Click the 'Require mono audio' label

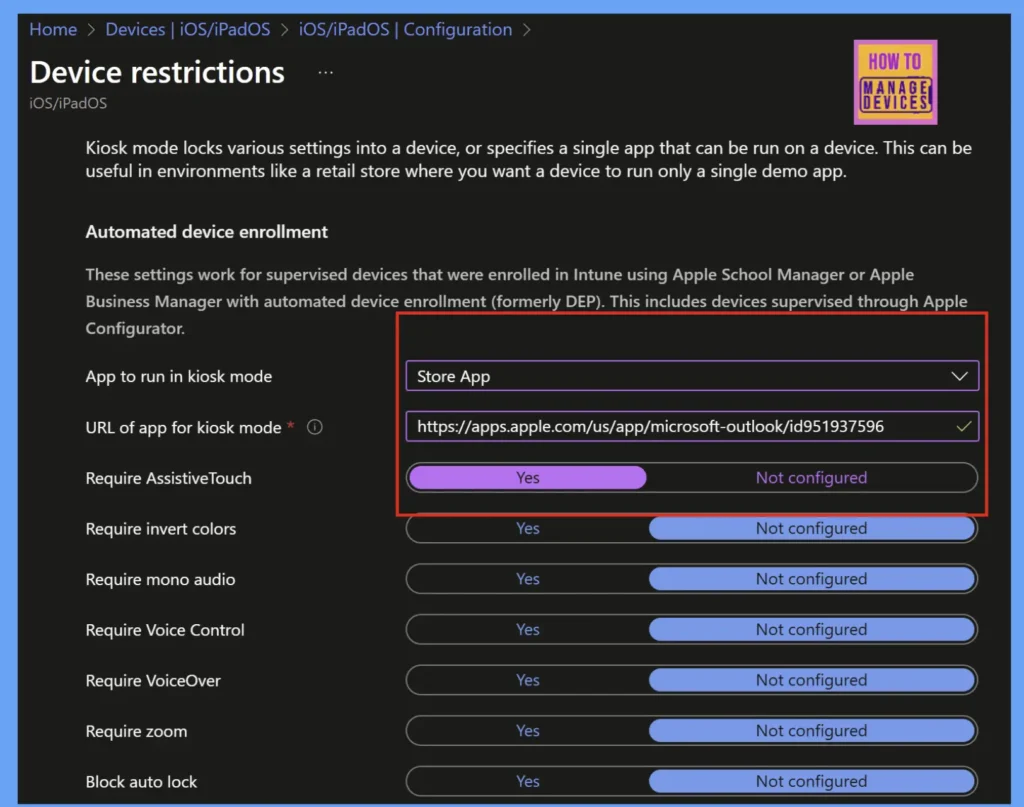pyautogui.click(x=160, y=579)
